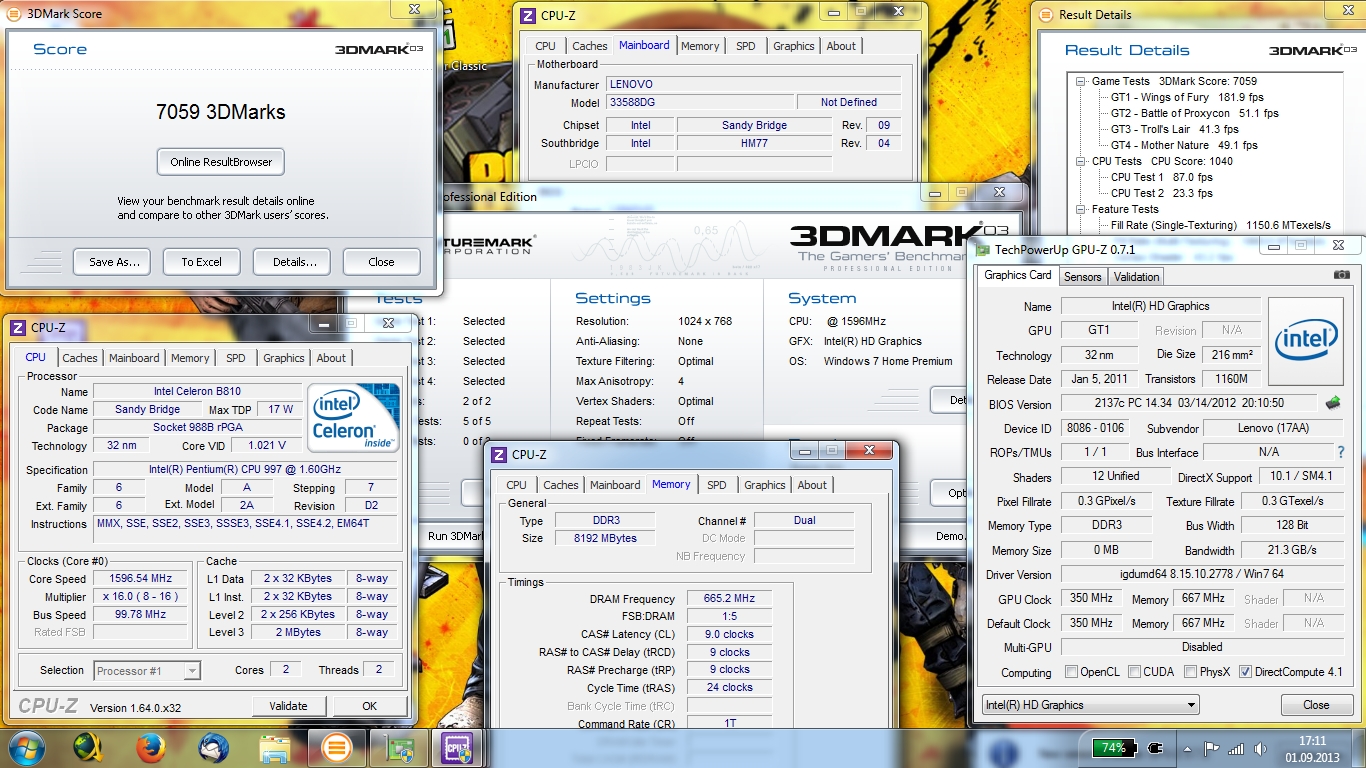Show hidden tray icons arrow
The width and height of the screenshot is (1366, 768).
point(1187,748)
